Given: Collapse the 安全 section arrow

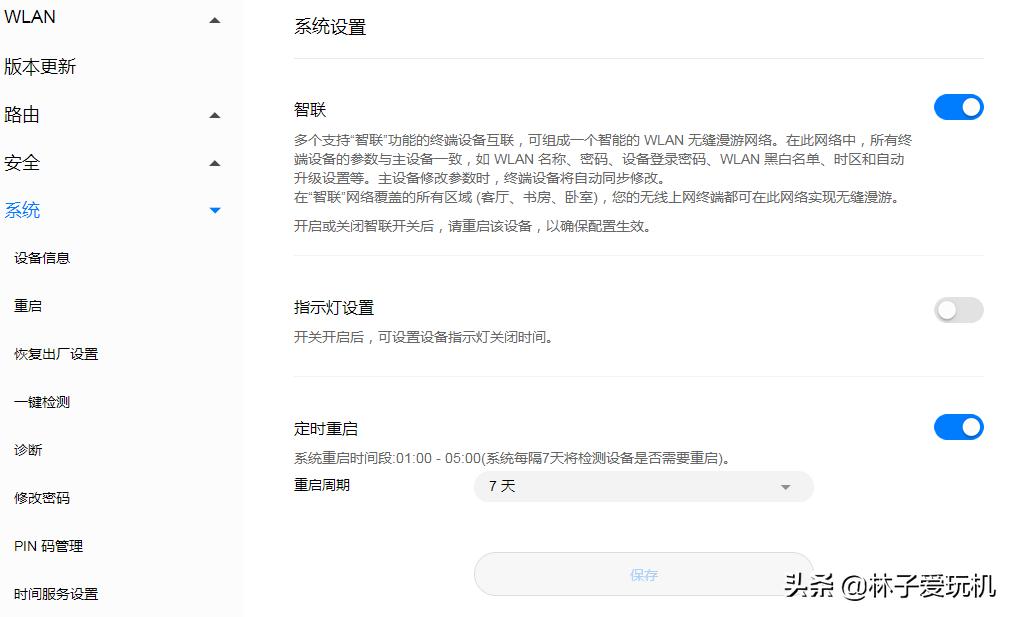Looking at the screenshot, I should point(214,162).
